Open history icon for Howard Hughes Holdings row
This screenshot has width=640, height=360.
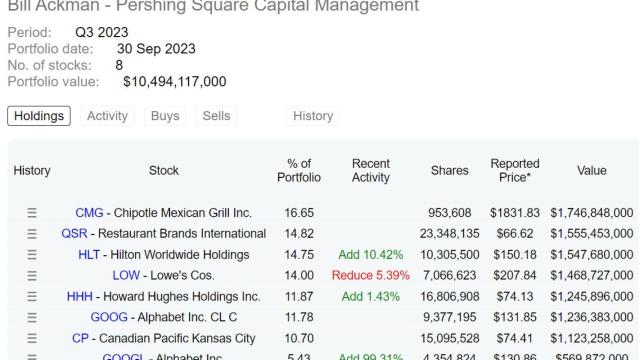pyautogui.click(x=32, y=296)
